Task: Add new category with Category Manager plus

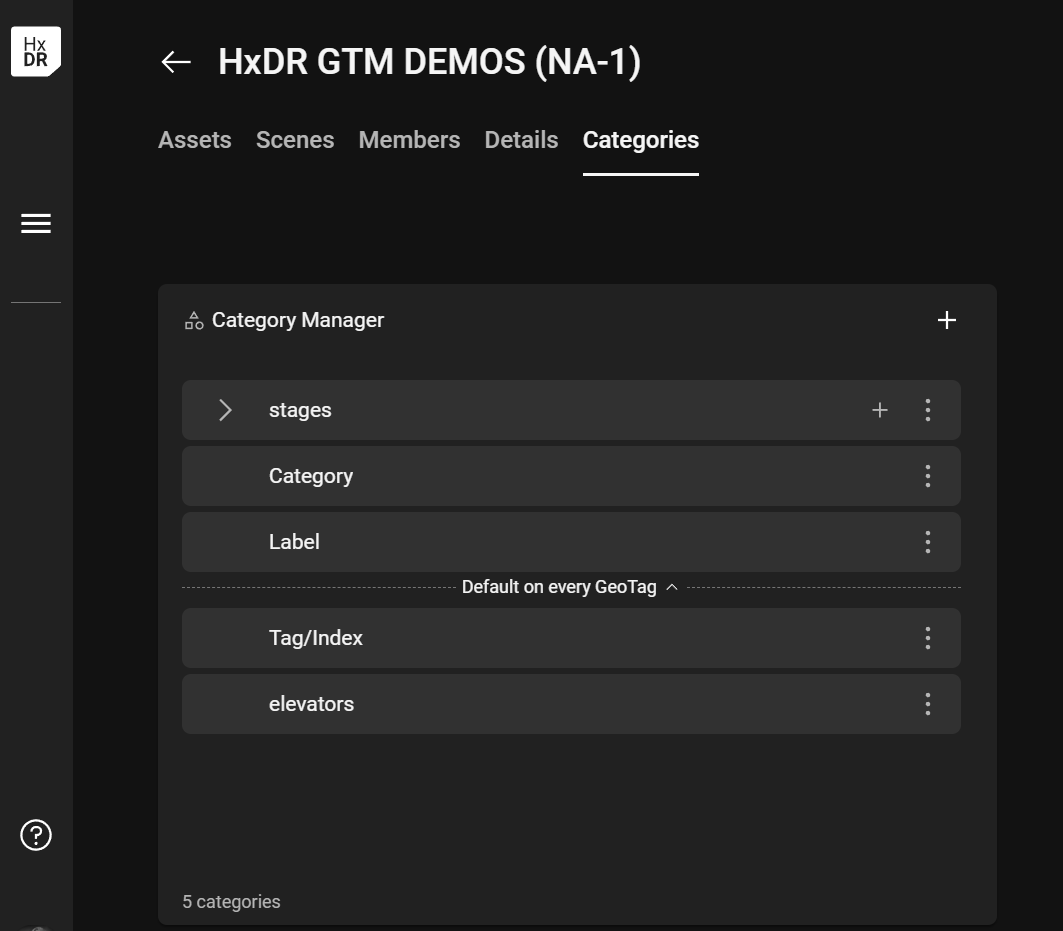Action: 946,320
